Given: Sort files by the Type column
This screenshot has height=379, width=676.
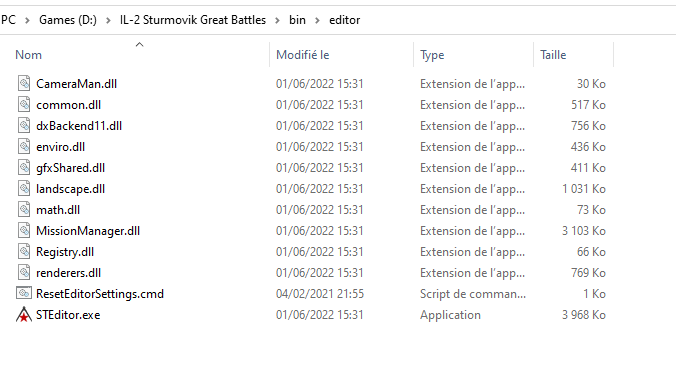Looking at the screenshot, I should pos(432,55).
